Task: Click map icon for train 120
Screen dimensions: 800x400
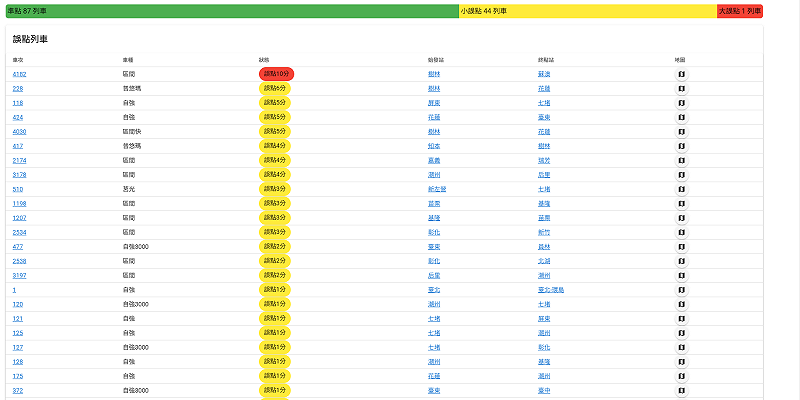Action: pos(681,303)
